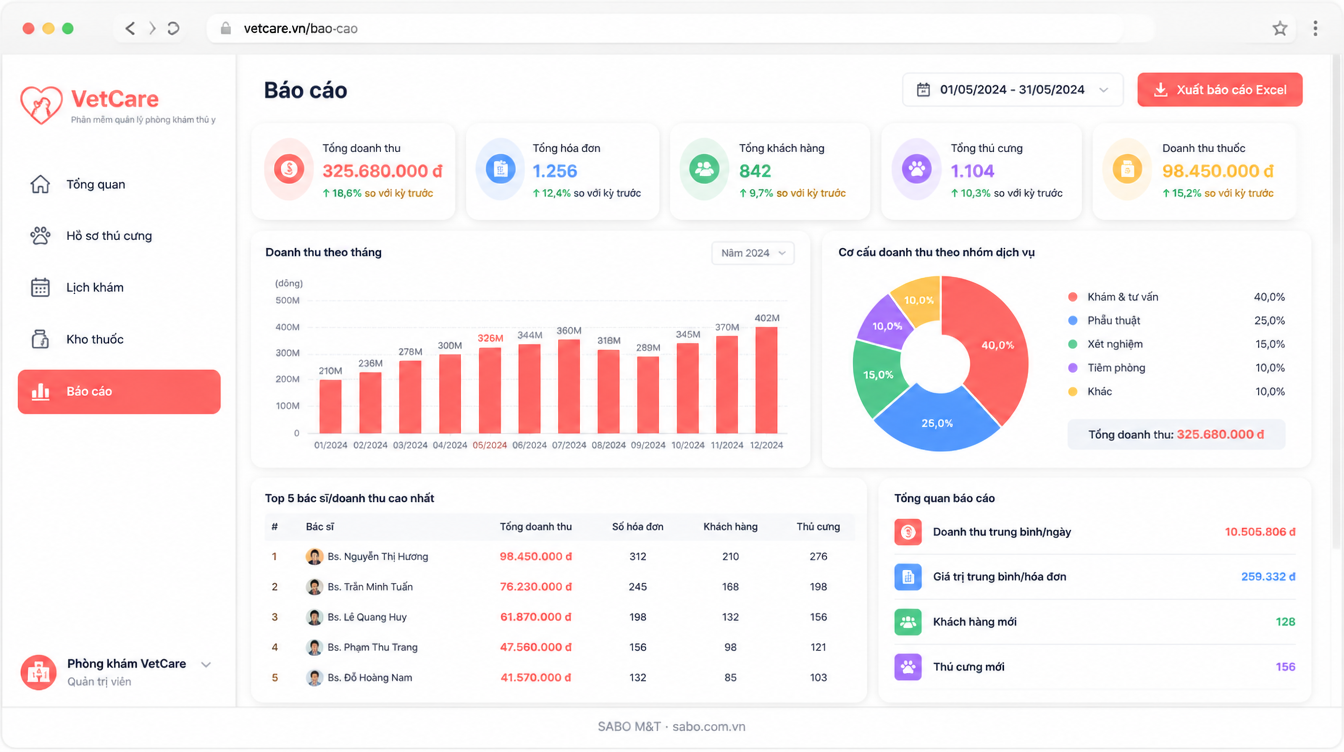Click the padlock icon in address bar

pos(225,29)
